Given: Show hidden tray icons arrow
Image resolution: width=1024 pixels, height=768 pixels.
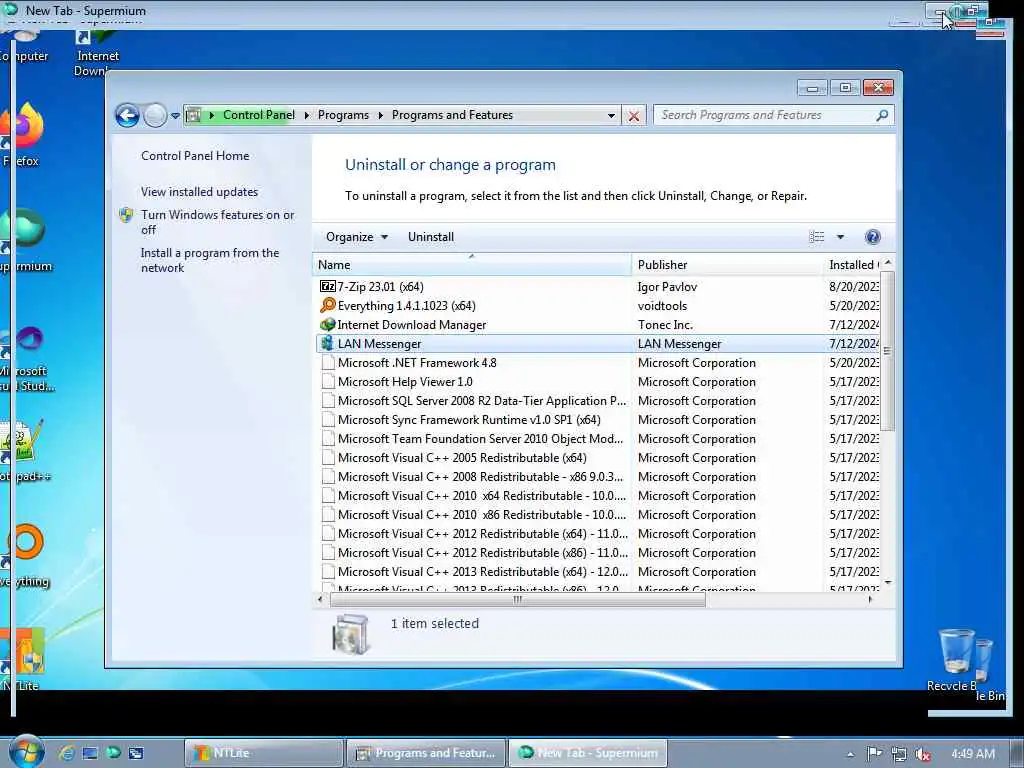Looking at the screenshot, I should (850, 754).
